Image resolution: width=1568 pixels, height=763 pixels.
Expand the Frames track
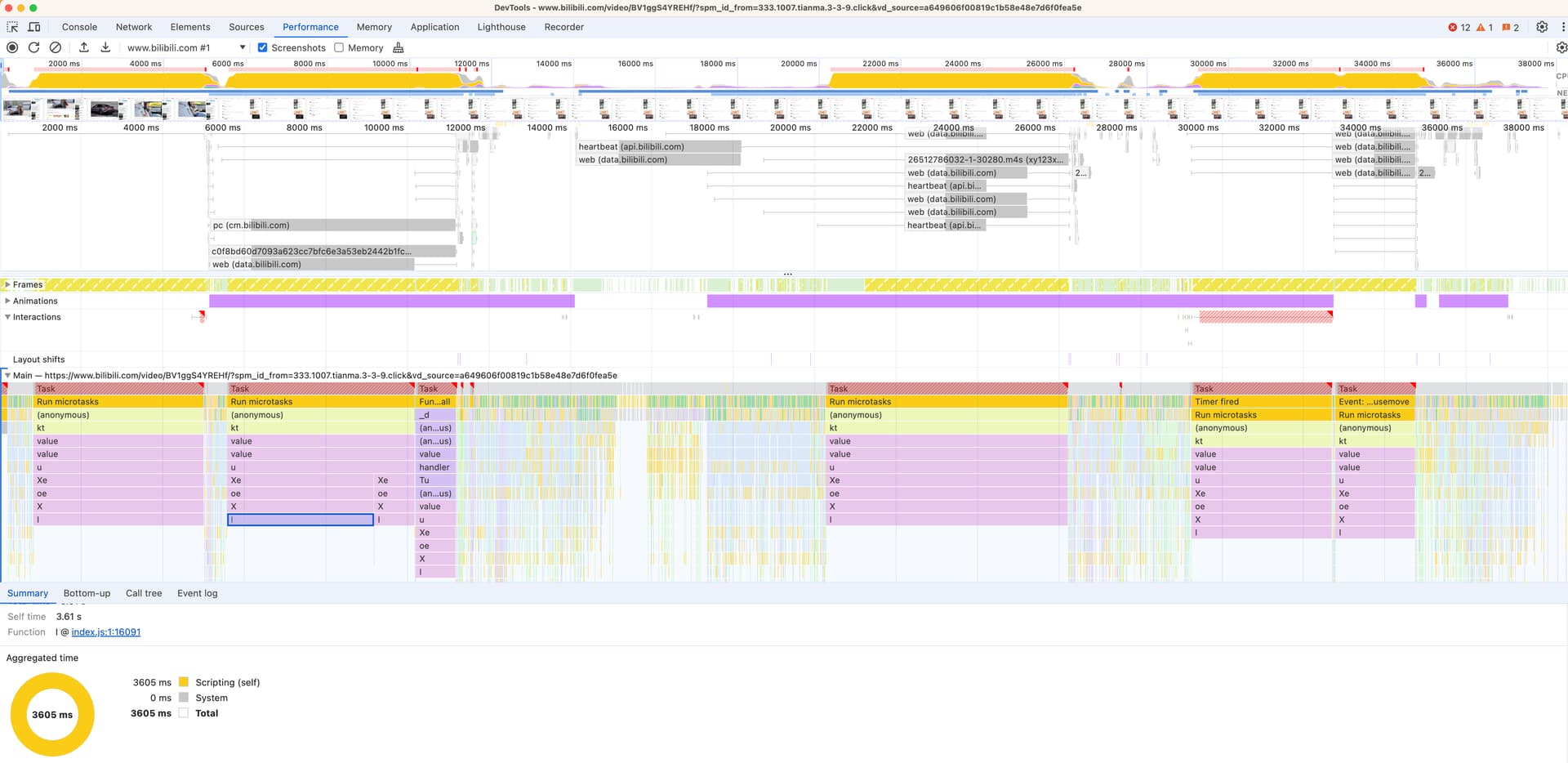(7, 284)
